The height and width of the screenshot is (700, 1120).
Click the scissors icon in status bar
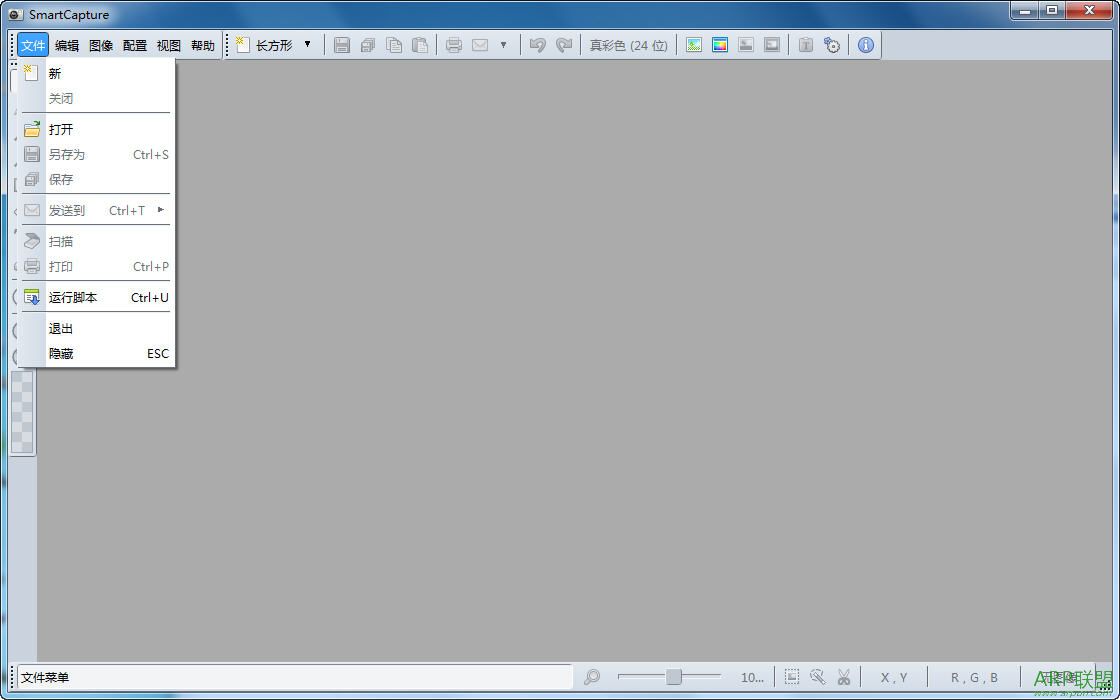click(x=844, y=677)
